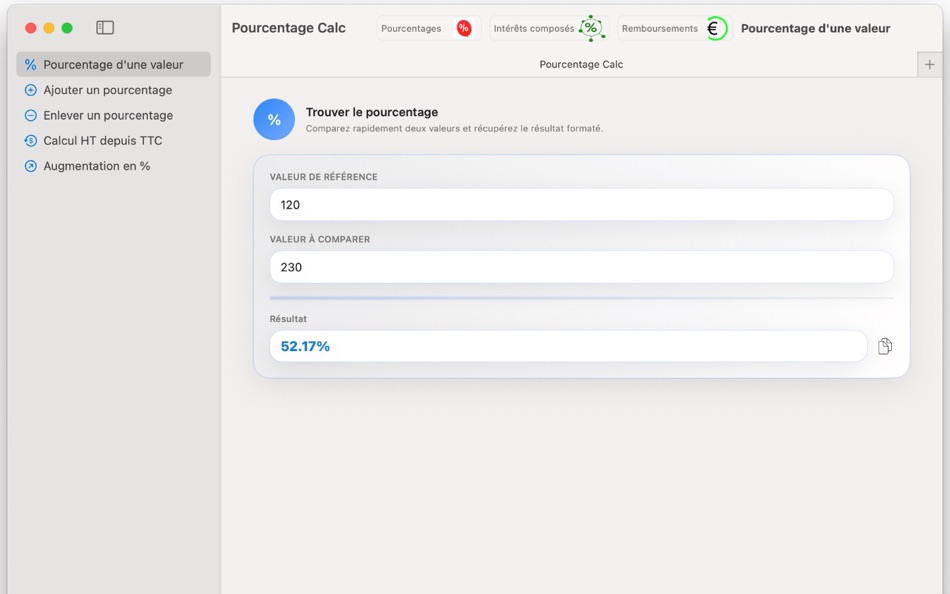Open the Remboursements toolbar section
Image resolution: width=950 pixels, height=594 pixels.
[659, 28]
